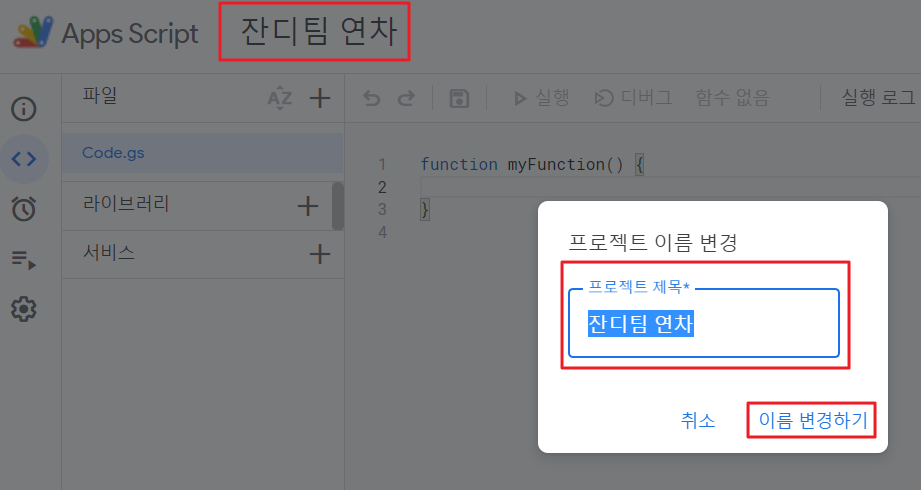Select Code.gs in the file list
This screenshot has width=921, height=490.
pyautogui.click(x=113, y=153)
